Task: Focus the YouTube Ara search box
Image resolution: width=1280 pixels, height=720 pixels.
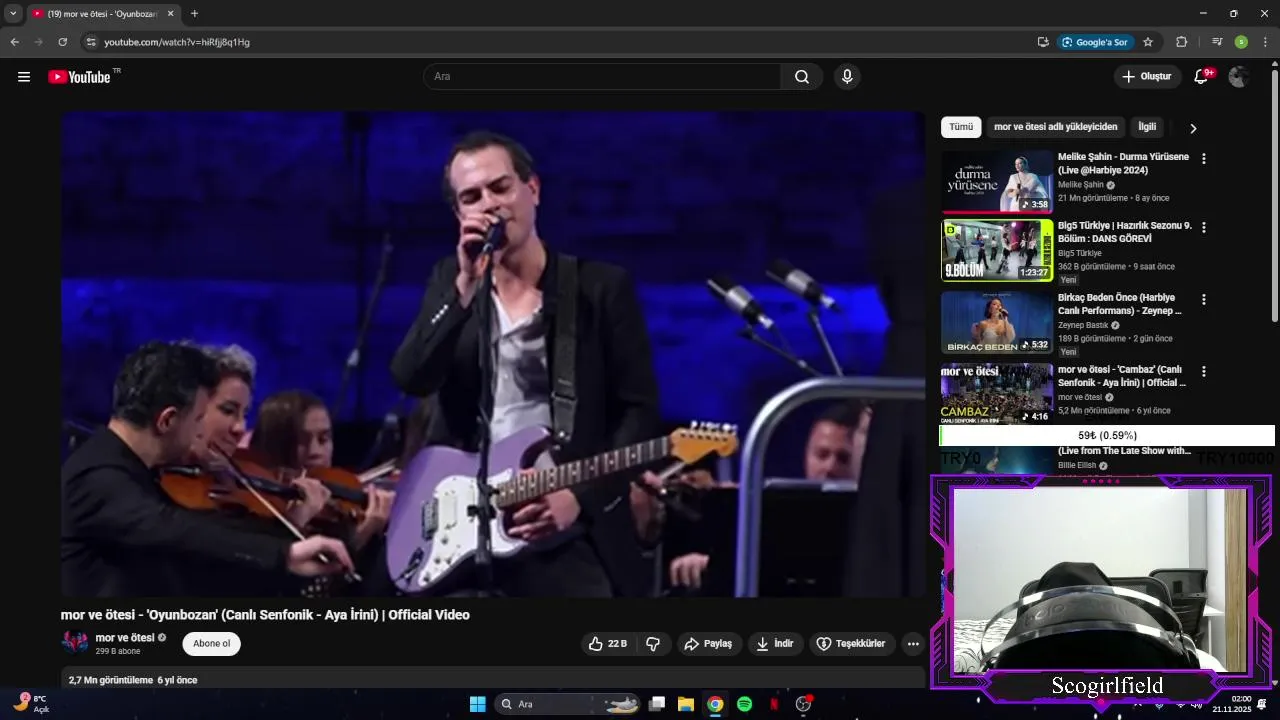Action: click(602, 77)
